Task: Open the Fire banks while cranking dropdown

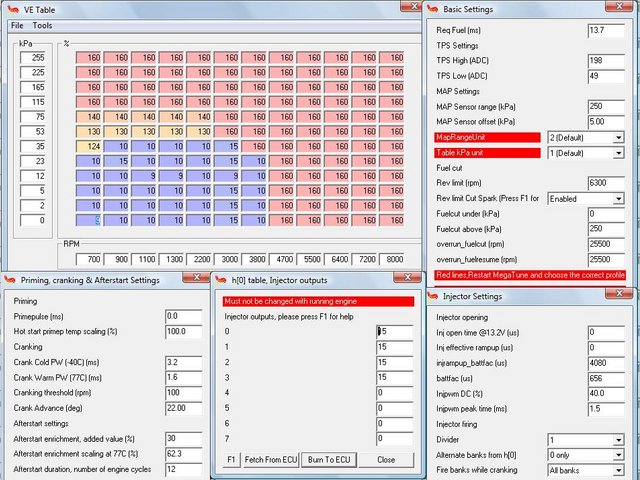Action: tap(620, 469)
